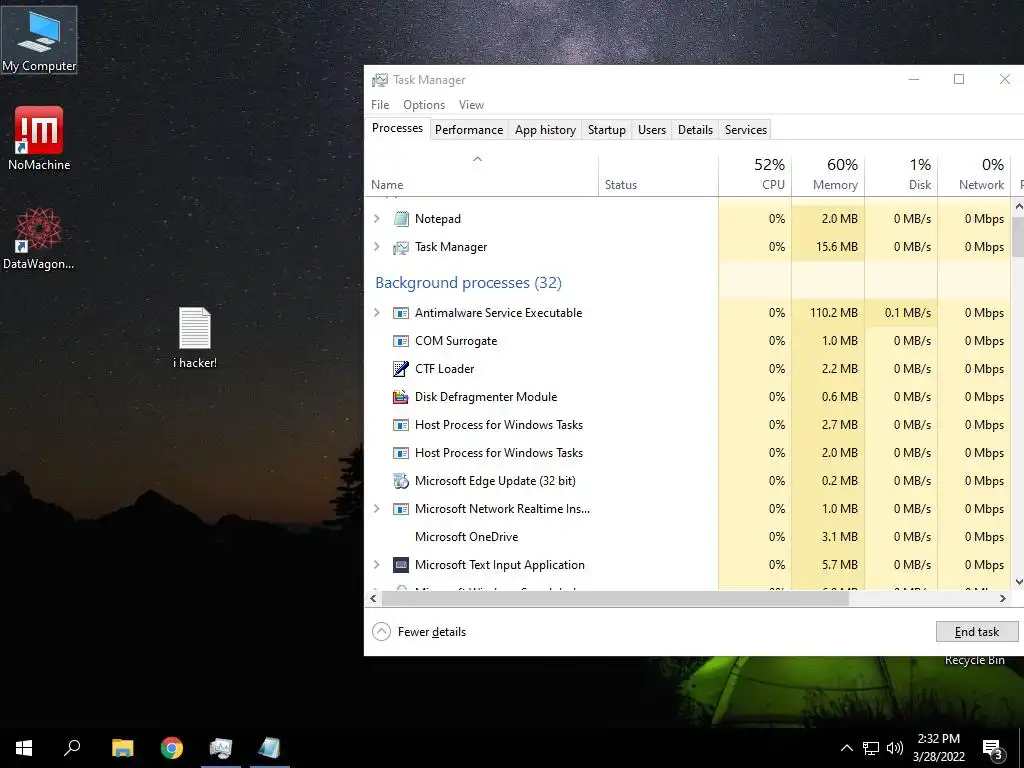
Task: Click the COM Surrogate process icon
Action: (401, 341)
